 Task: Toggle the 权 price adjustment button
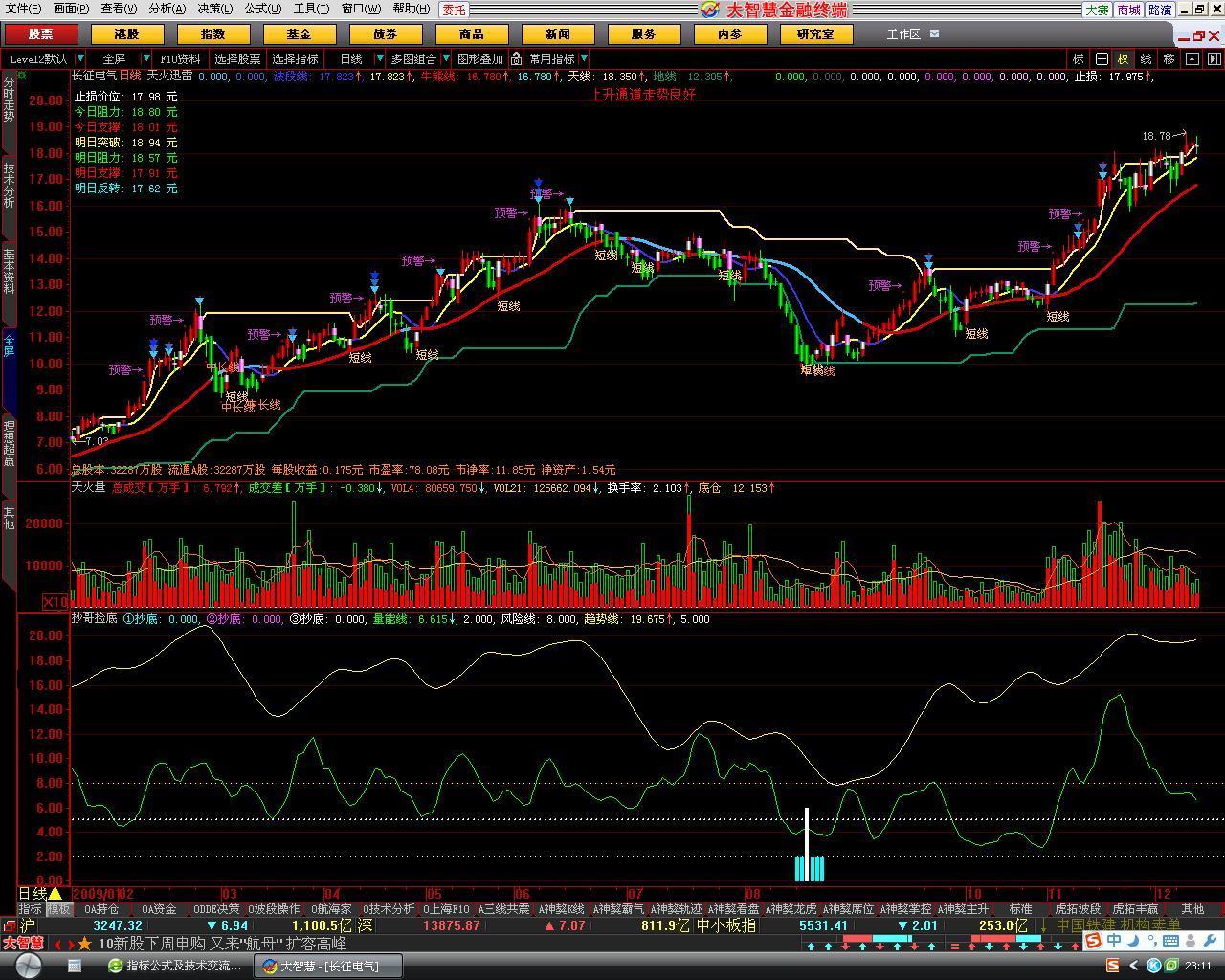coord(1124,58)
